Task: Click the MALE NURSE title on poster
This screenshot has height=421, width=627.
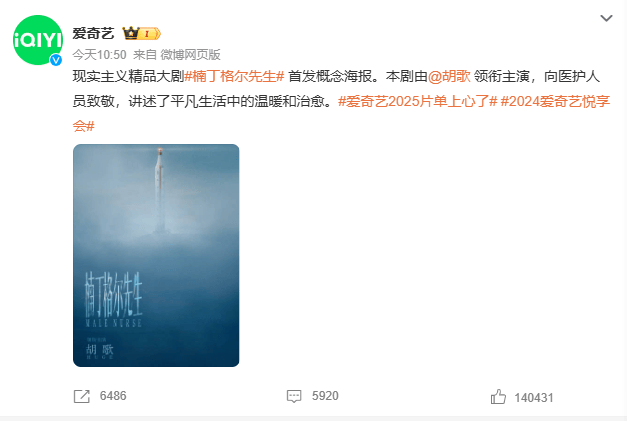Action: [114, 323]
